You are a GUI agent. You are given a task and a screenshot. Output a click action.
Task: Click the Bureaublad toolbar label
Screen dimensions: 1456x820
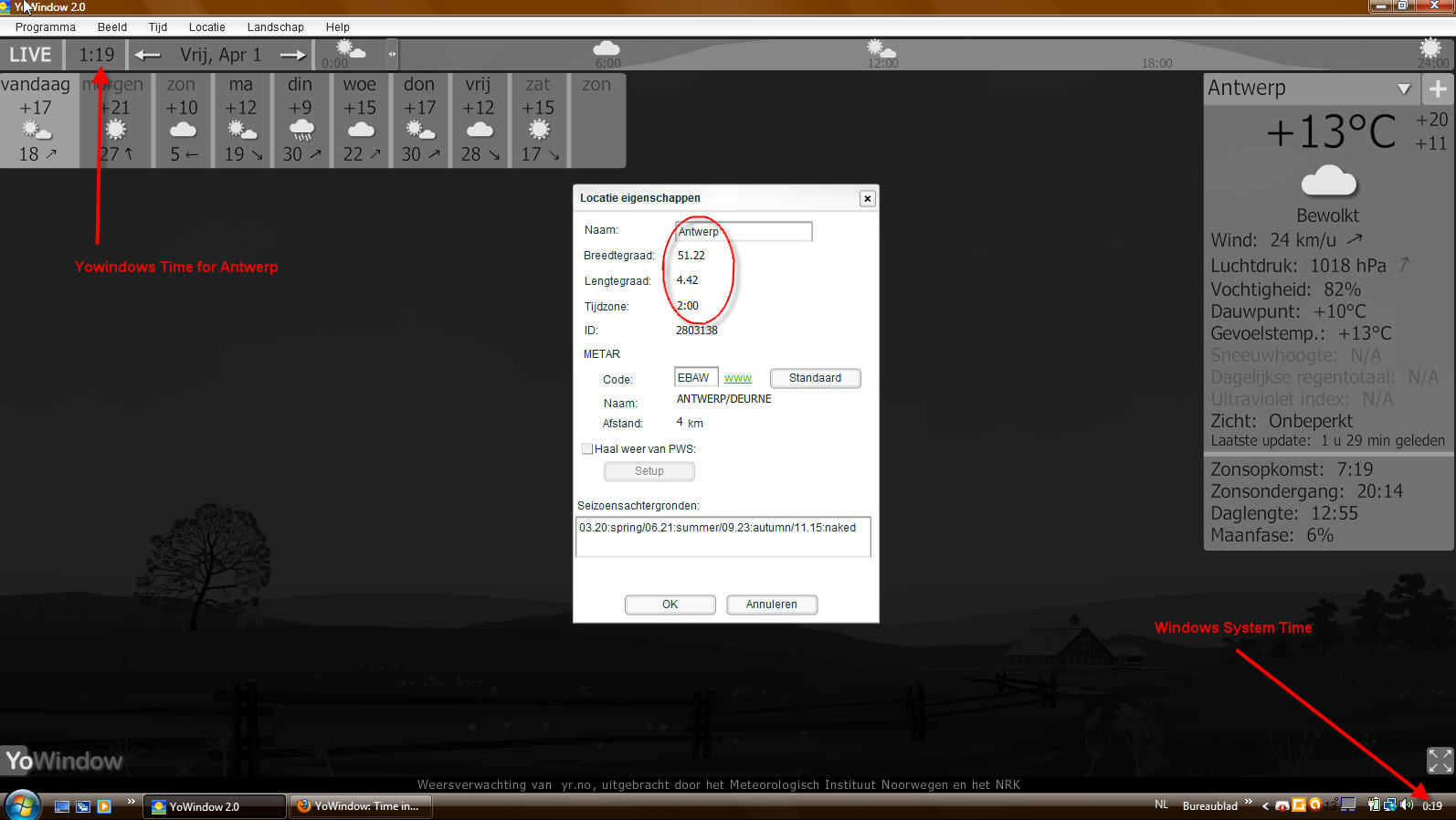(x=1210, y=806)
